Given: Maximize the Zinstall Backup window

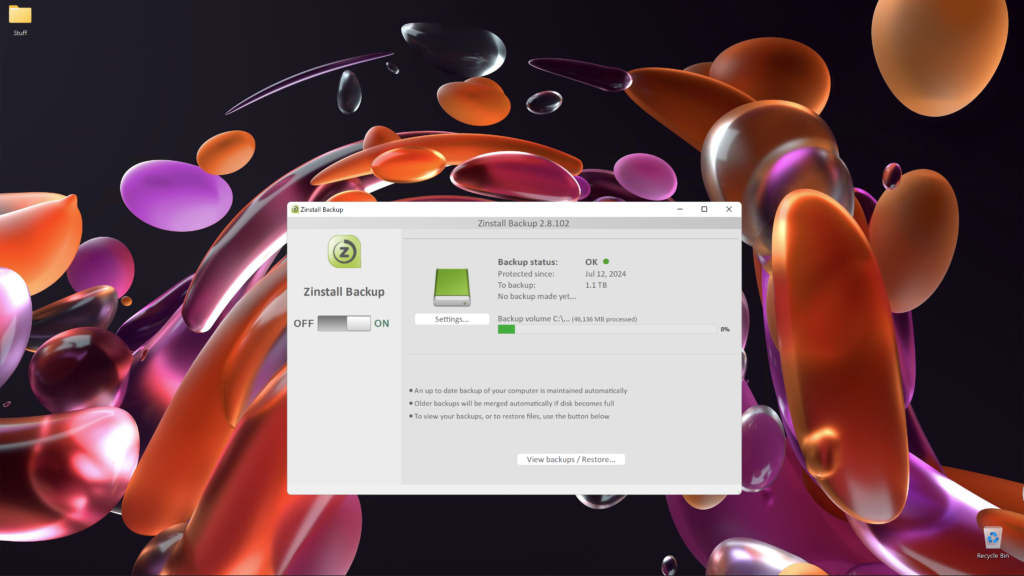Looking at the screenshot, I should (704, 209).
